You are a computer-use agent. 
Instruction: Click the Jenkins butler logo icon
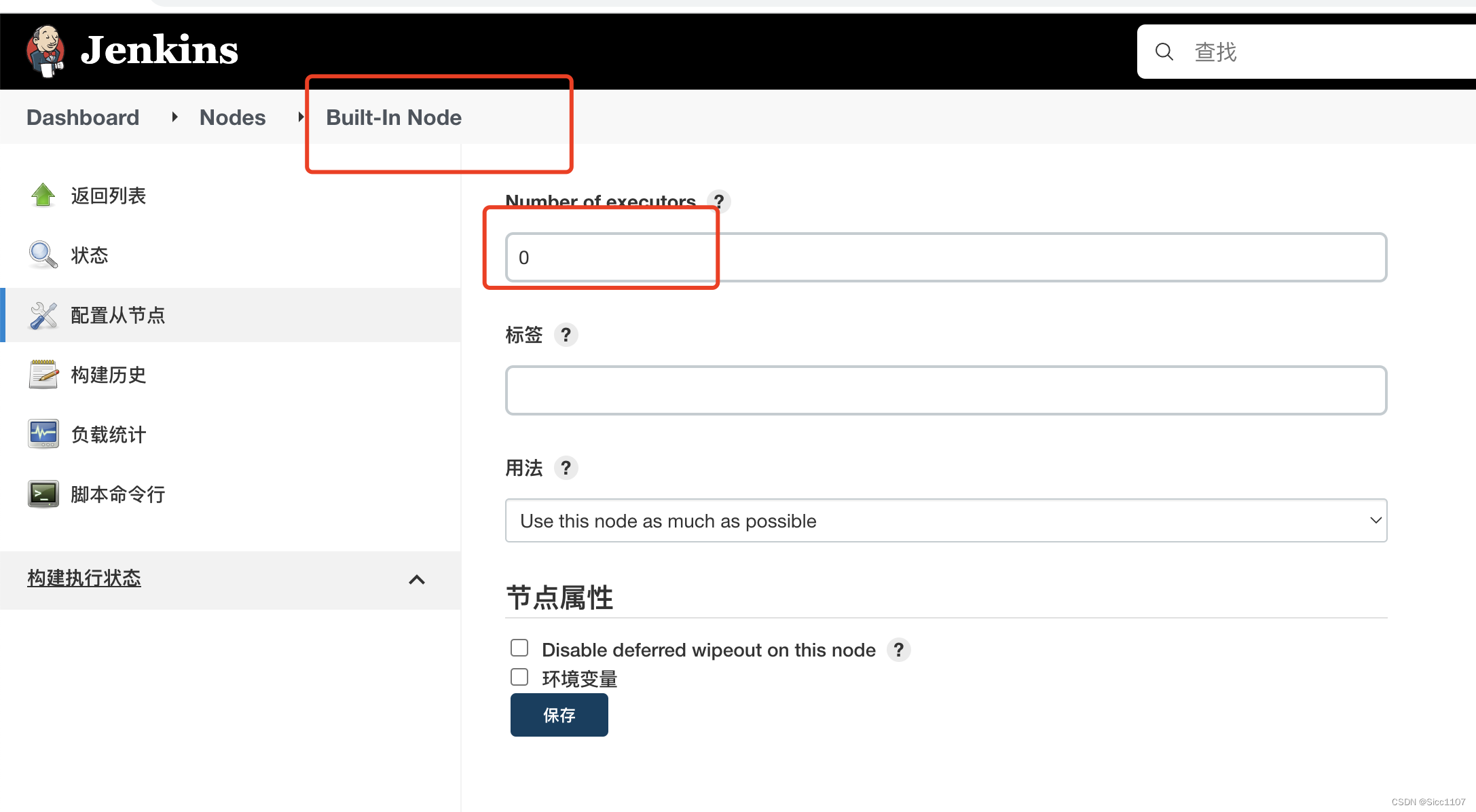pos(45,51)
